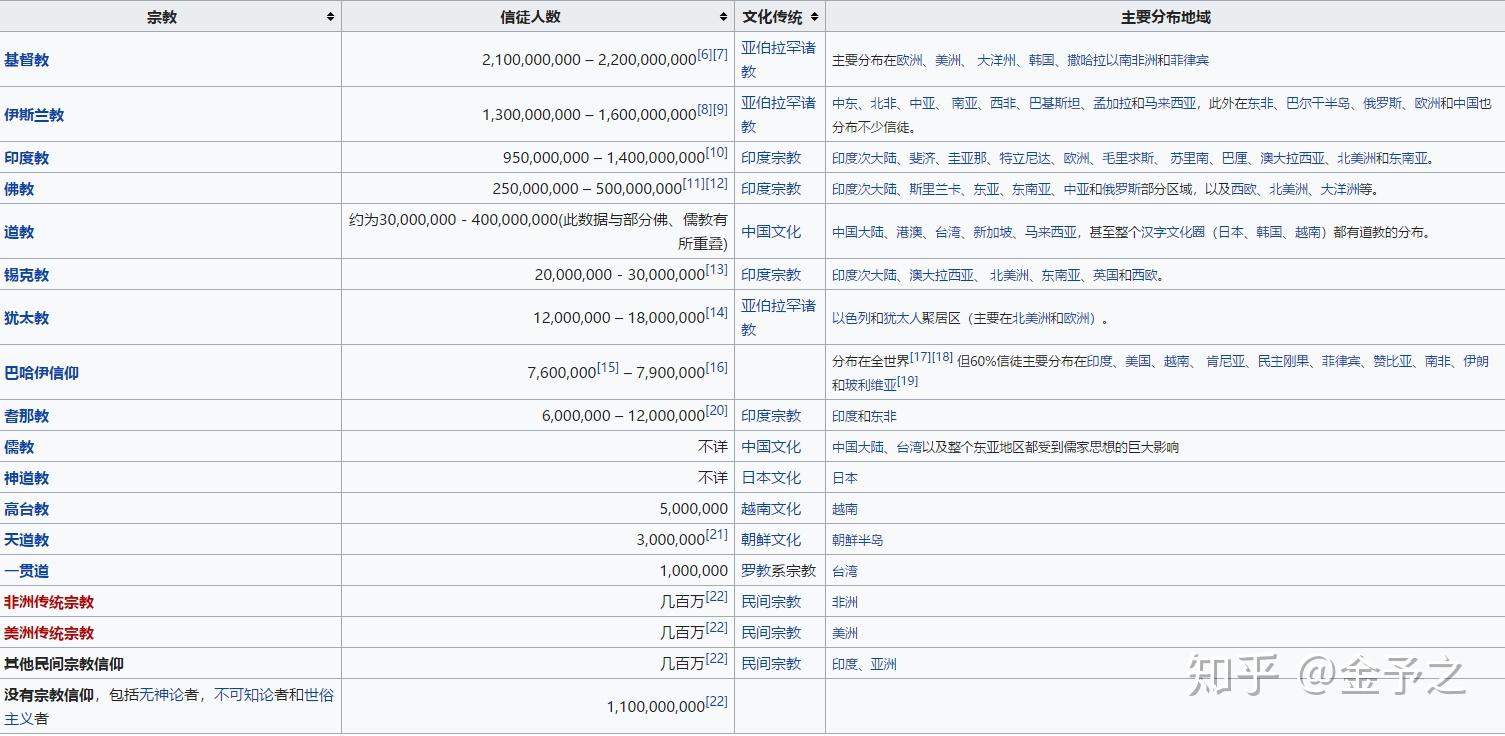Viewport: 1505px width, 736px height.
Task: Open 中国文化 link in 道教 row
Action: tap(771, 232)
